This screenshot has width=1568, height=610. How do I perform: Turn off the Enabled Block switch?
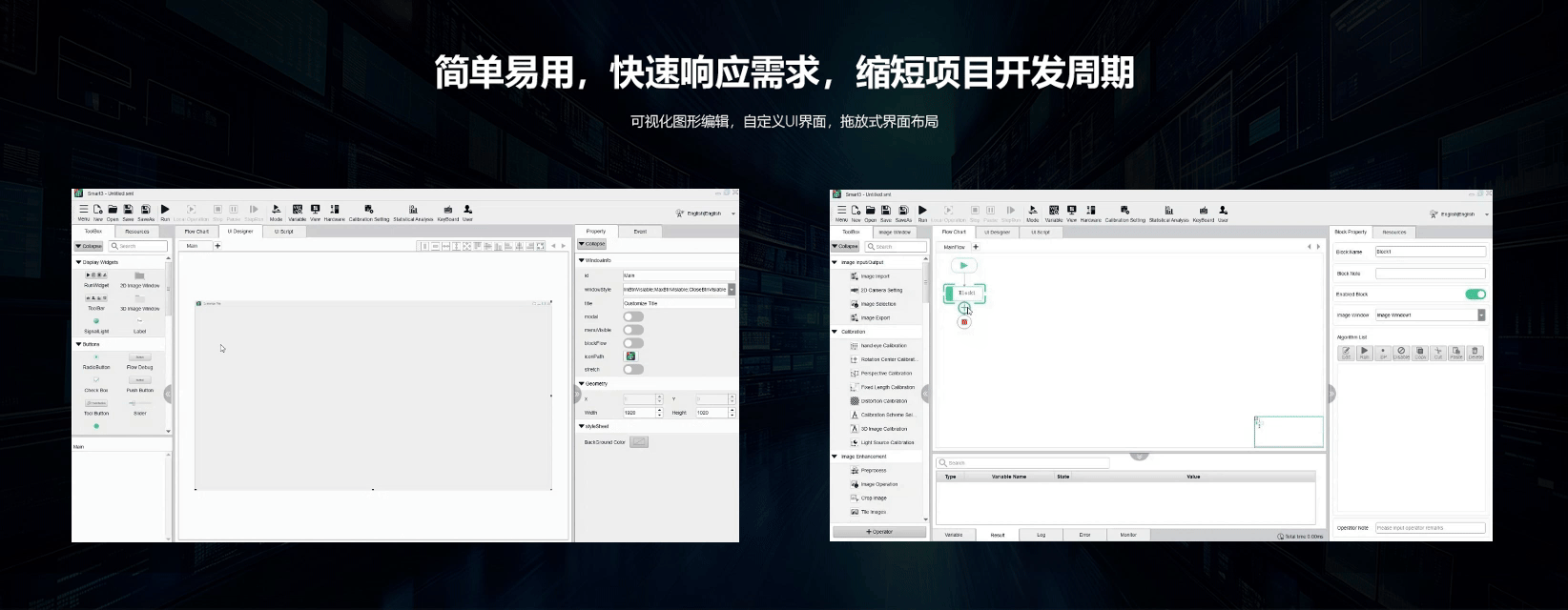coord(1475,295)
